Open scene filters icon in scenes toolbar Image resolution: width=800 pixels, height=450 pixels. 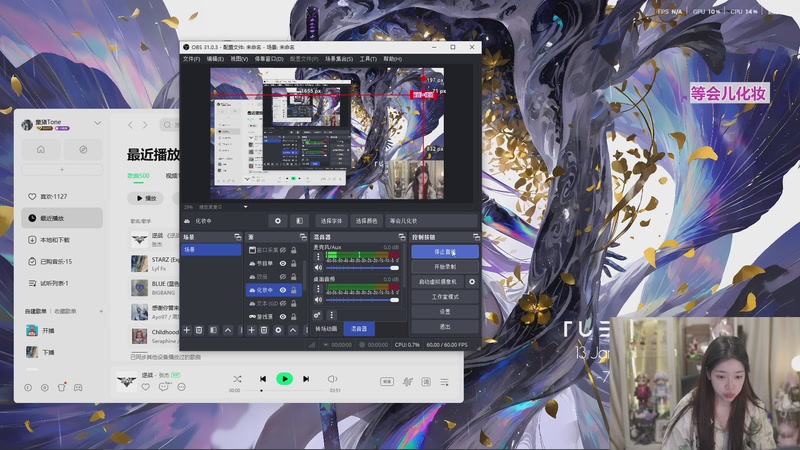[x=213, y=330]
